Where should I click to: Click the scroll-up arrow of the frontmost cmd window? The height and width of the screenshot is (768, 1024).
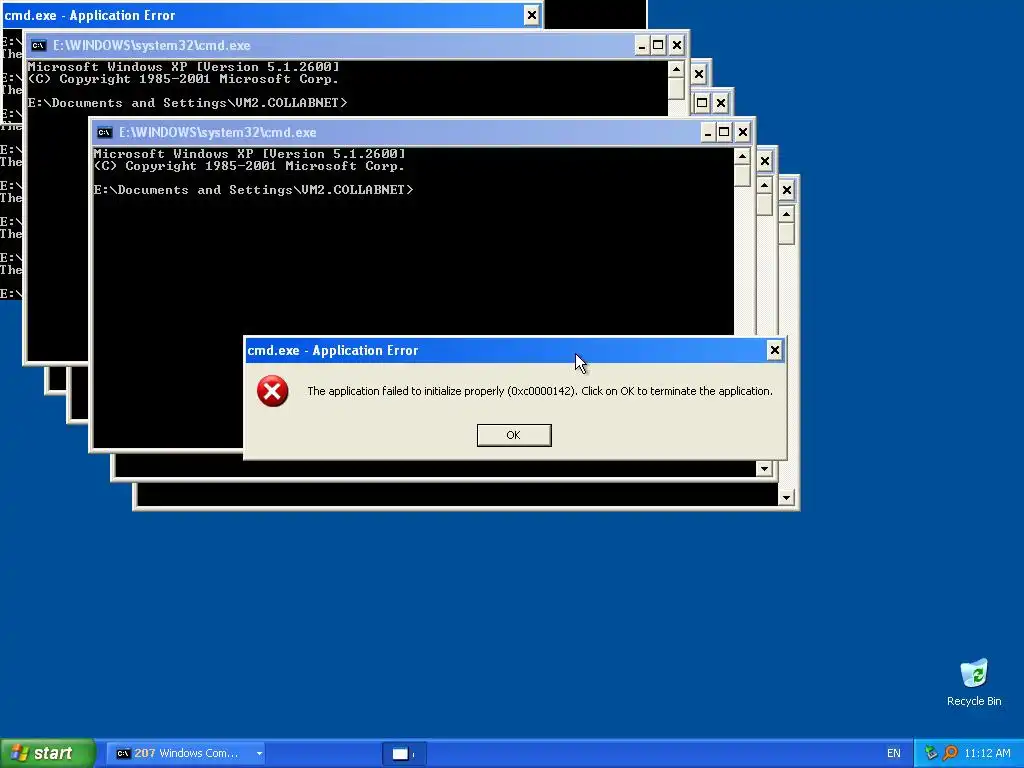742,156
